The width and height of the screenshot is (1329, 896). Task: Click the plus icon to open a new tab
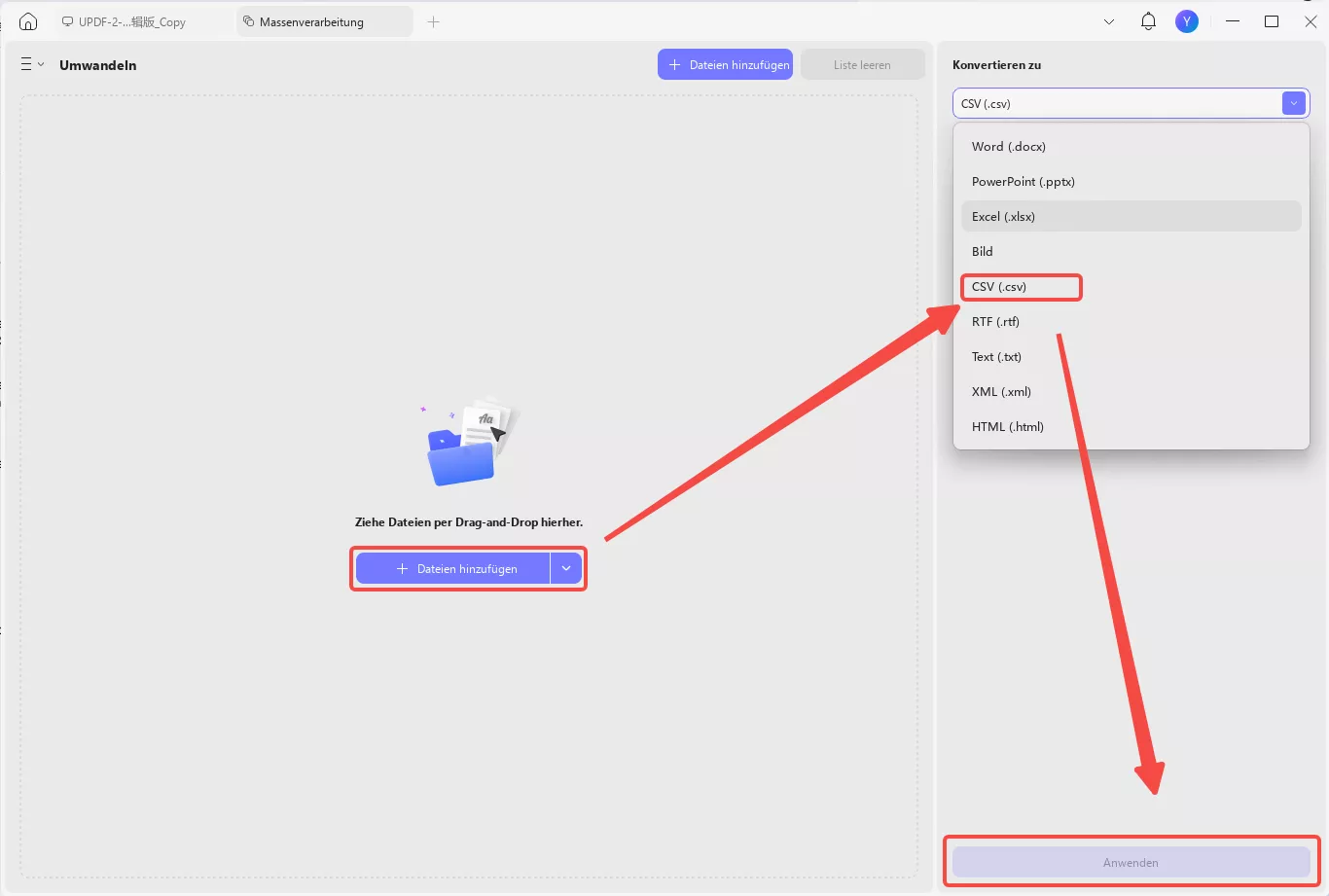(x=434, y=20)
